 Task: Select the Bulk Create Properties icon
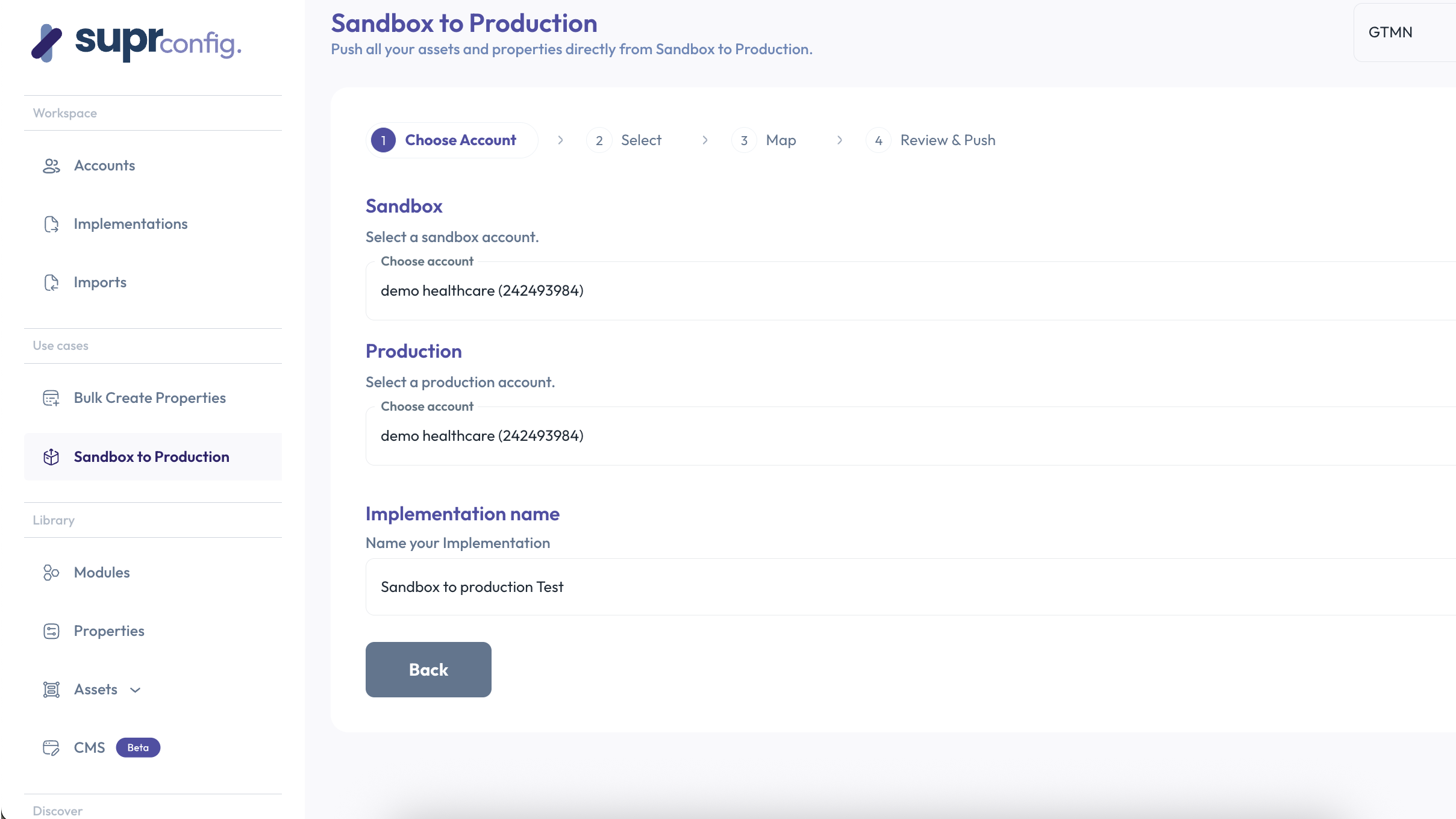coord(51,397)
